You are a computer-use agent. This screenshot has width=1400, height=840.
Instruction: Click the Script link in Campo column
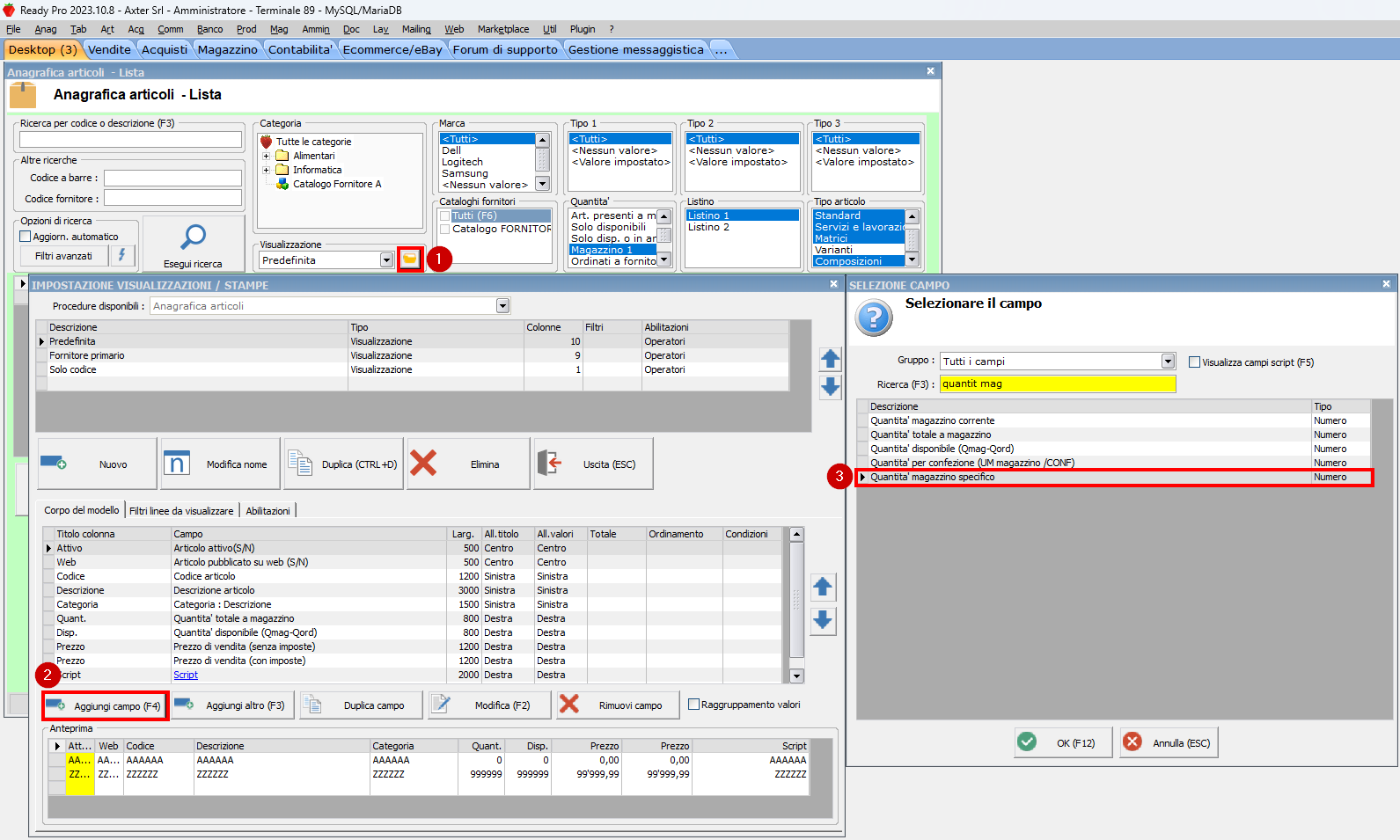186,675
